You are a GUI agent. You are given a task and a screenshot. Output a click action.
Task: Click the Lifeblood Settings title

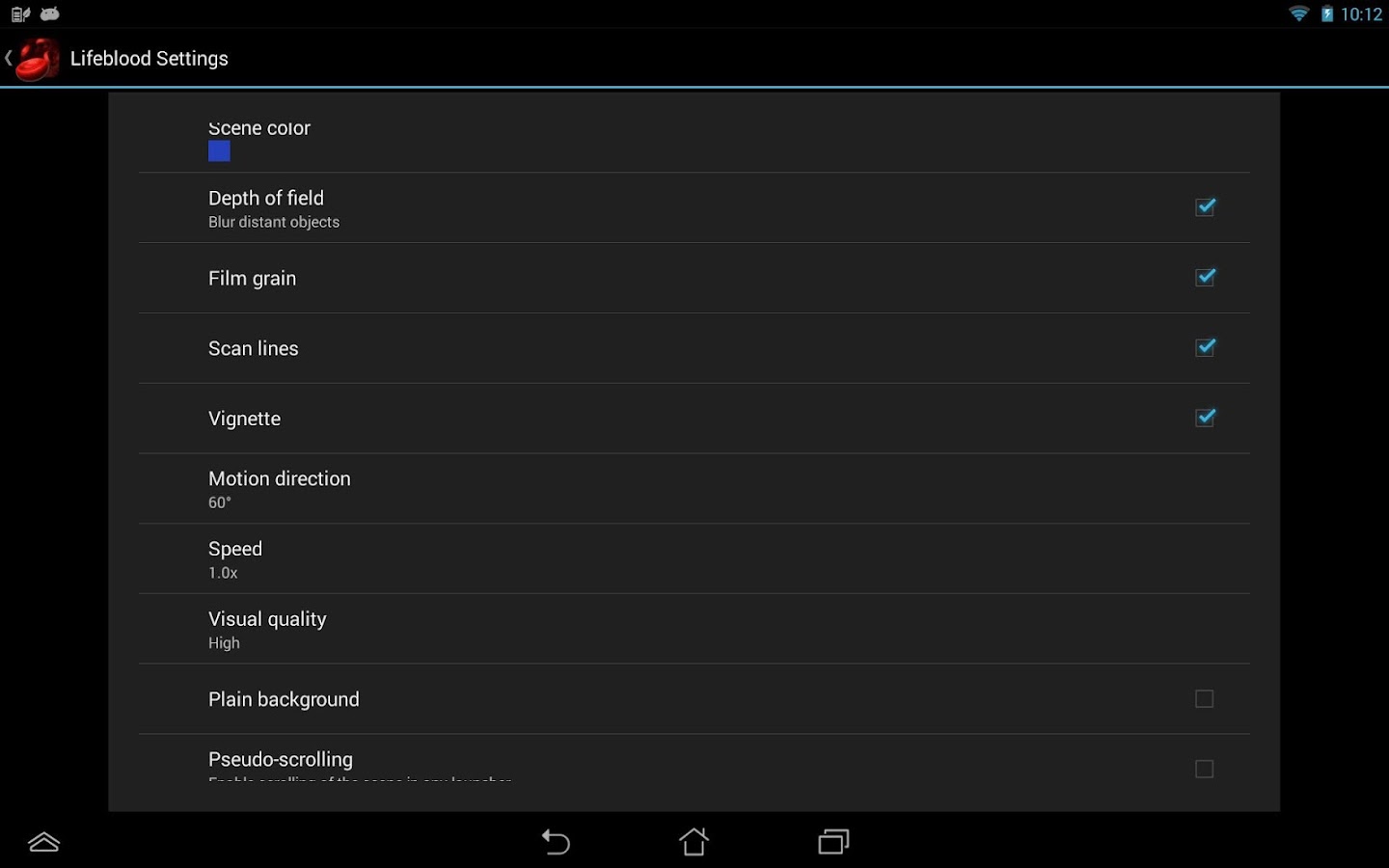(150, 59)
